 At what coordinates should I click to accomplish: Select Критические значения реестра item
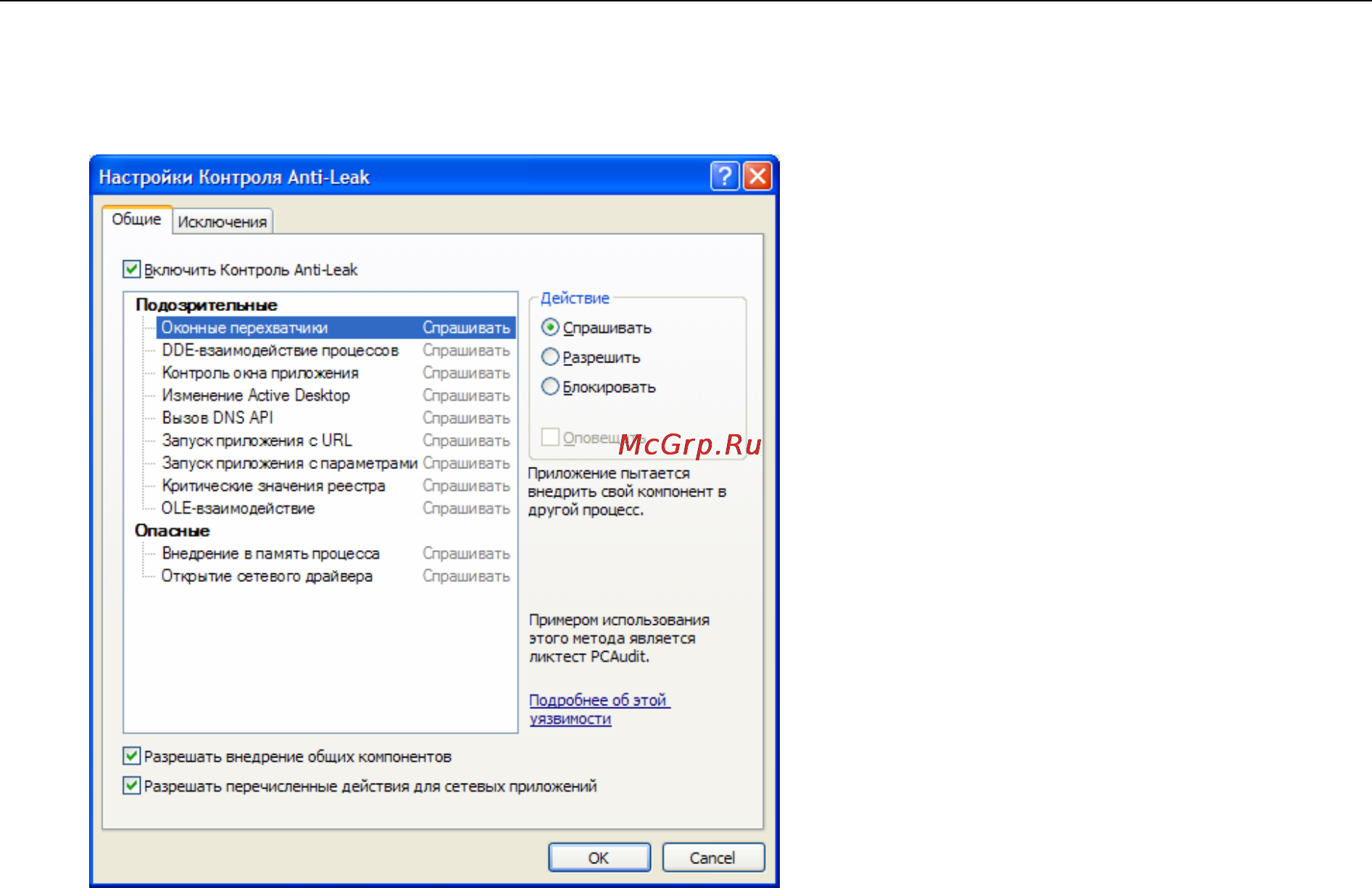[273, 486]
